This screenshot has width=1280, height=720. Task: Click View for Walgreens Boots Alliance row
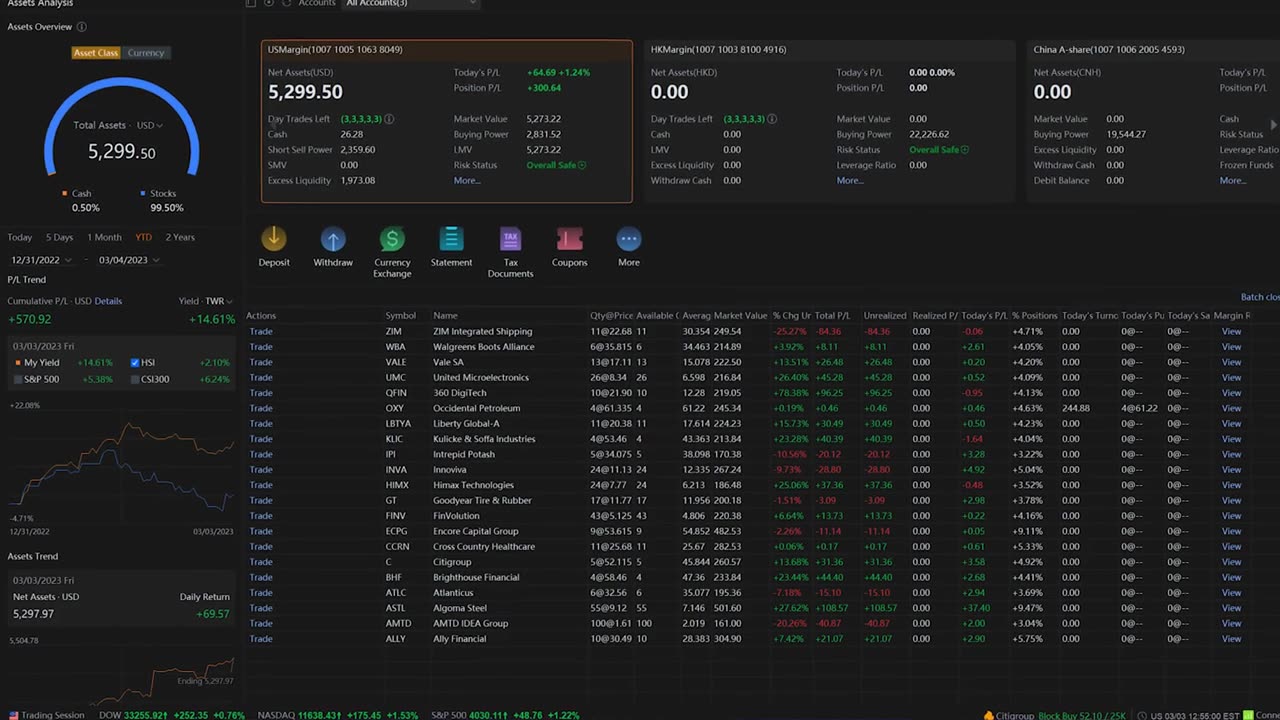(1231, 347)
